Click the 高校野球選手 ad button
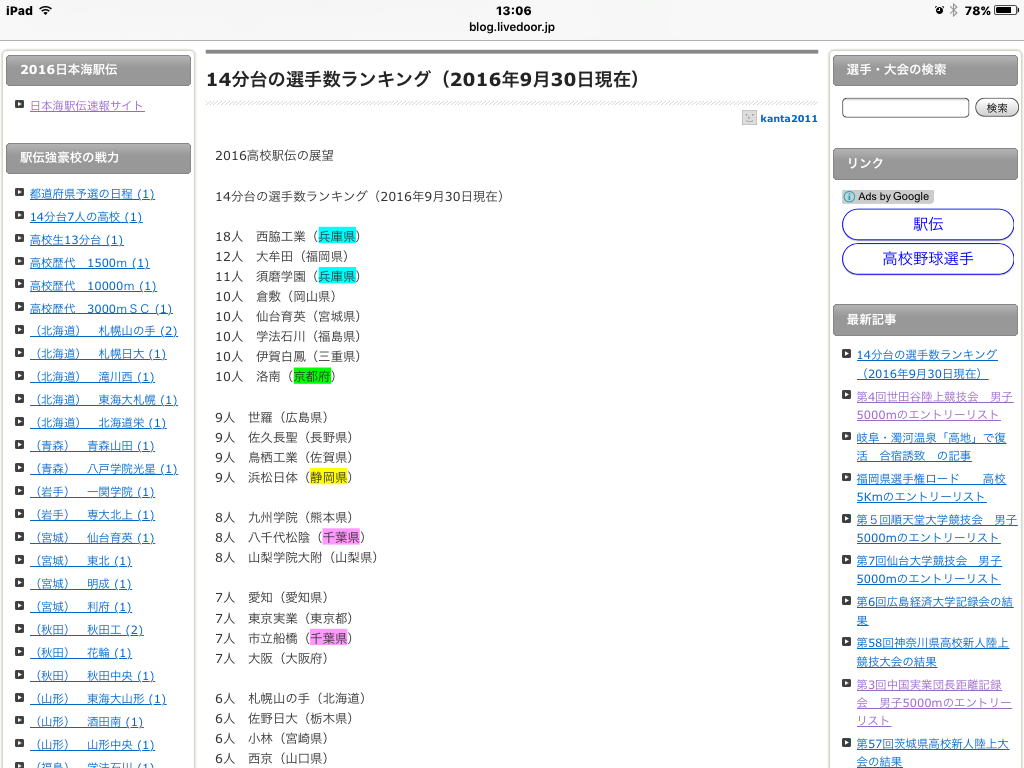 pyautogui.click(x=928, y=259)
